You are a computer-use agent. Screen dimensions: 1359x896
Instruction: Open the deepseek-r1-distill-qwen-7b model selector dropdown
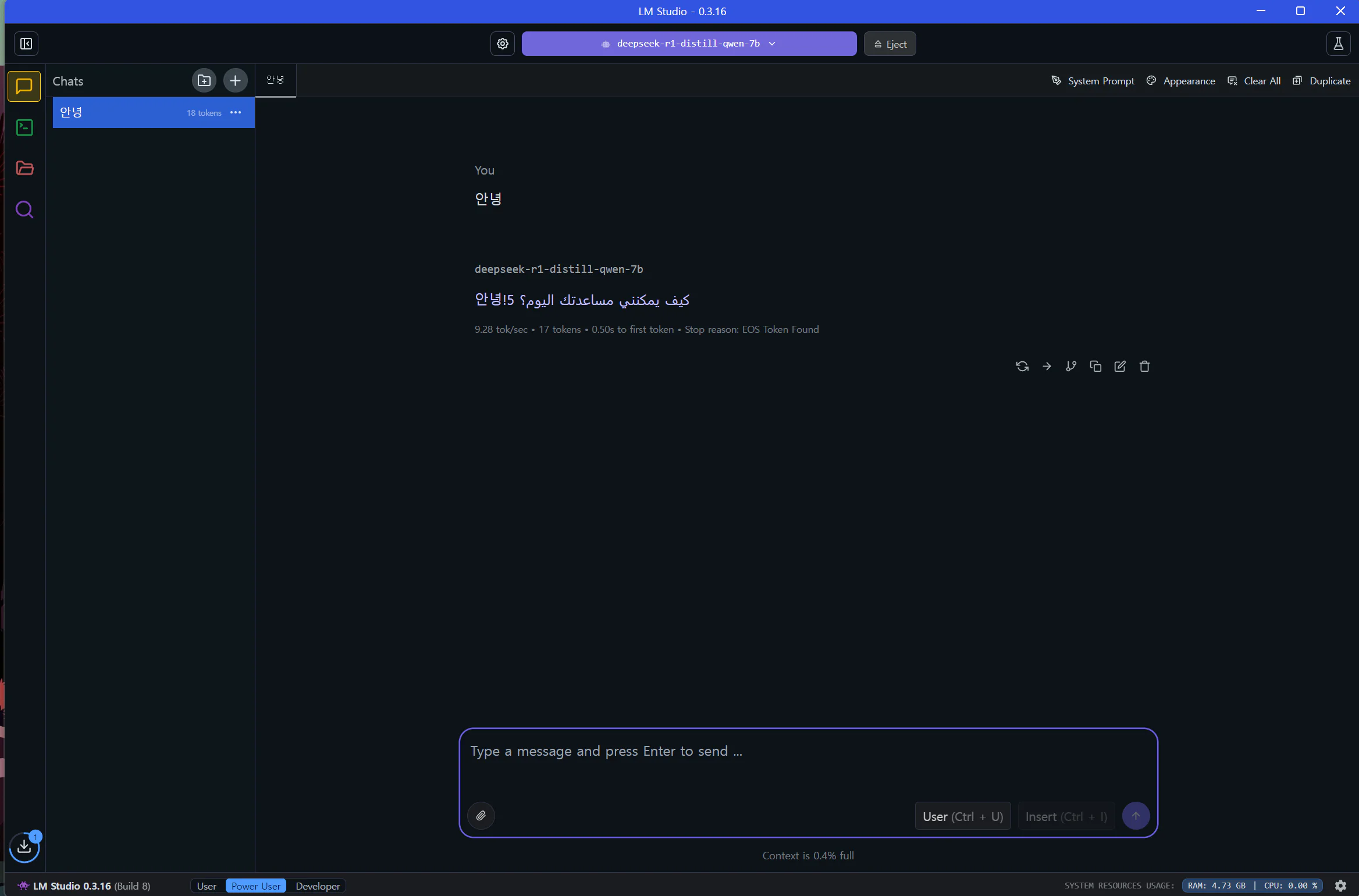pyautogui.click(x=689, y=44)
